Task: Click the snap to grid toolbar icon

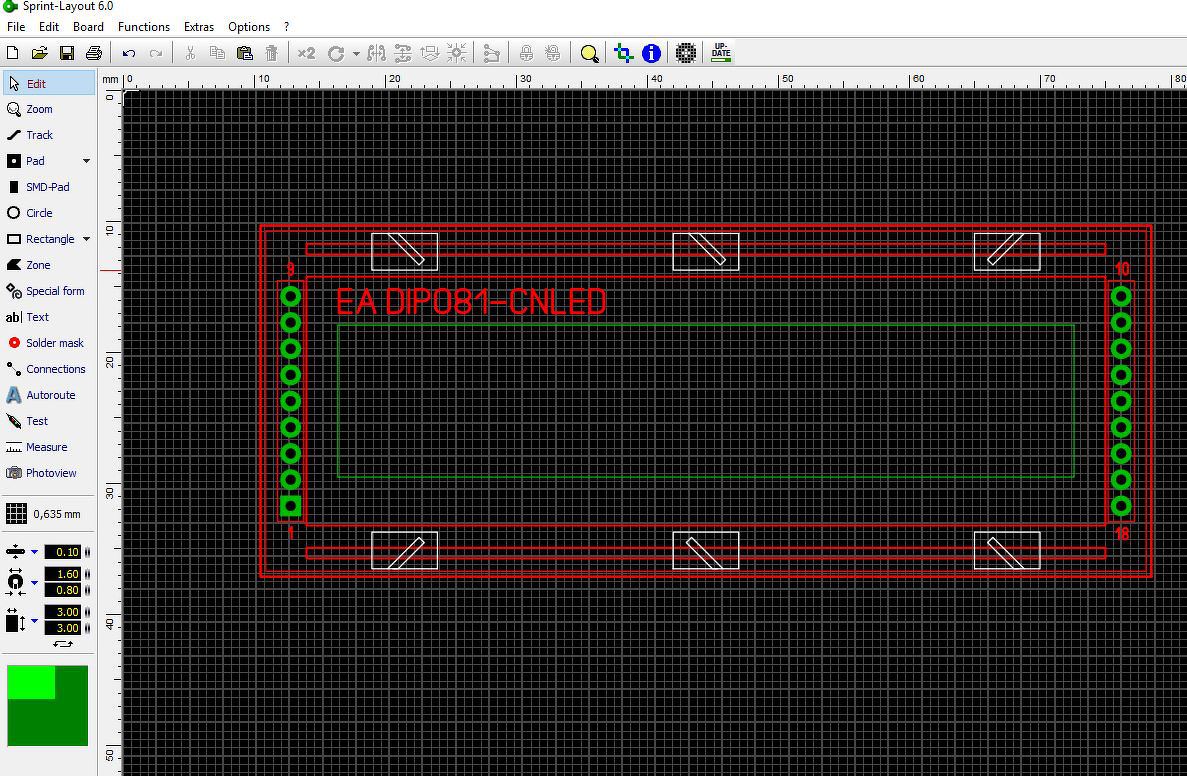Action: 456,53
